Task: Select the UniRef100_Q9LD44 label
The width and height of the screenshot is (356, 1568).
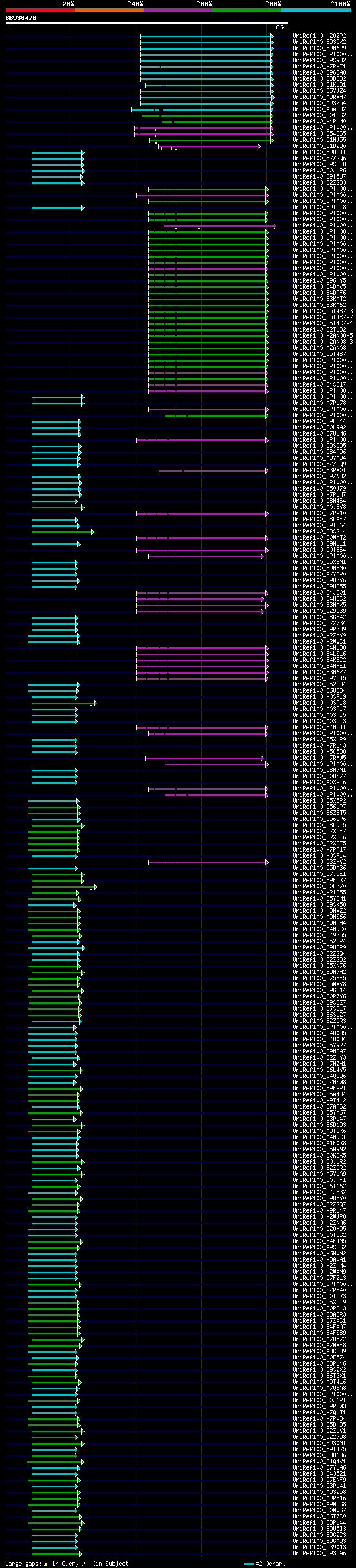Action: [x=319, y=421]
